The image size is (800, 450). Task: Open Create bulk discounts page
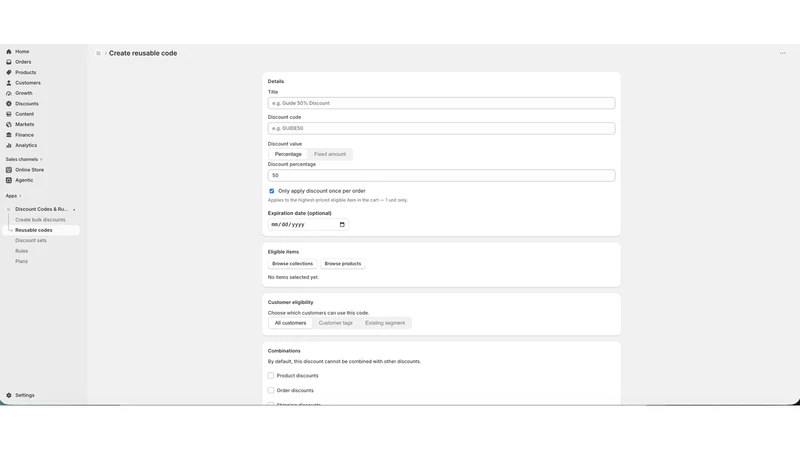40,220
